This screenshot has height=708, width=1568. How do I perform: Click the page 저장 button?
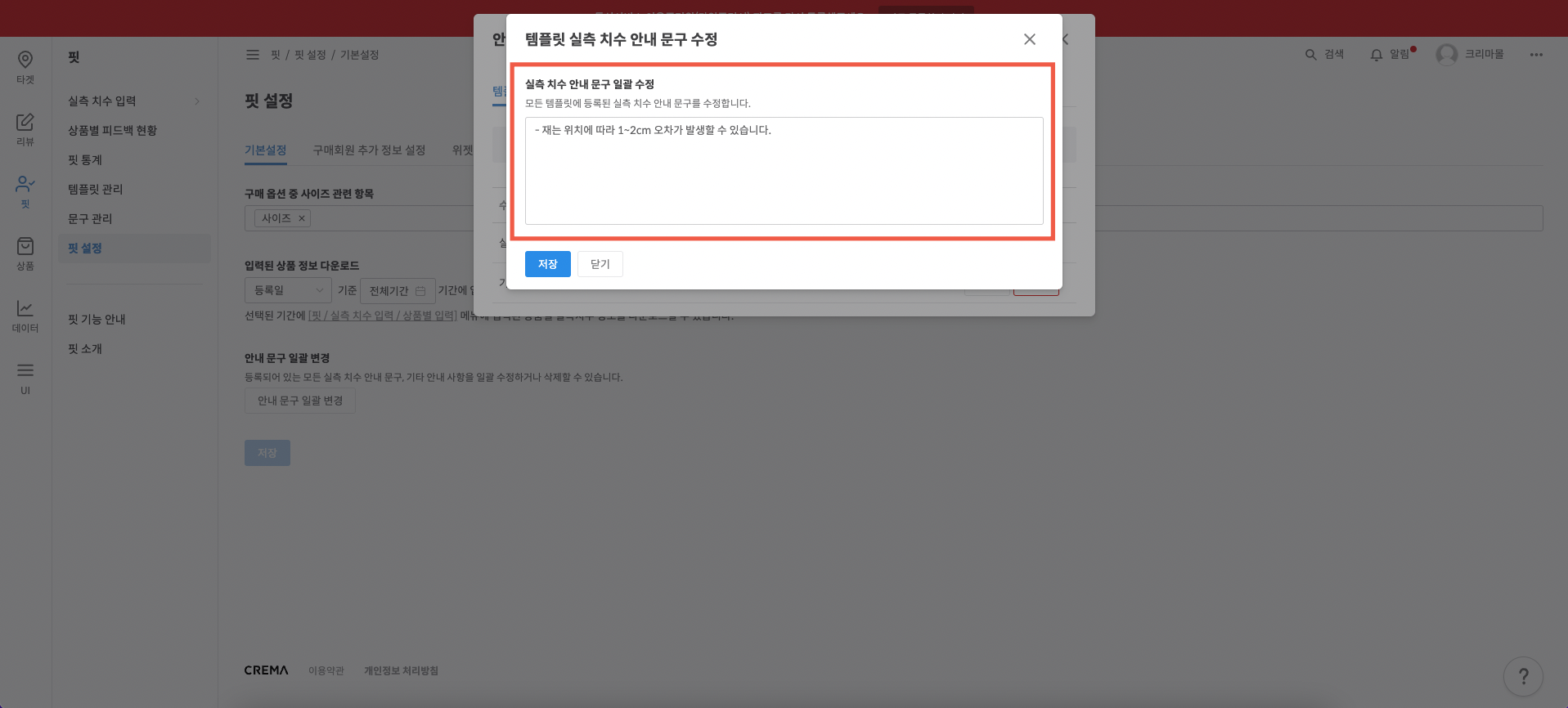(267, 453)
